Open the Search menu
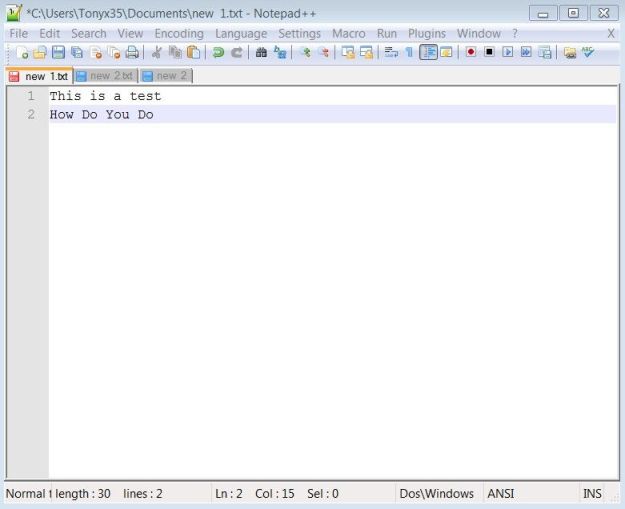The width and height of the screenshot is (625, 509). click(89, 33)
